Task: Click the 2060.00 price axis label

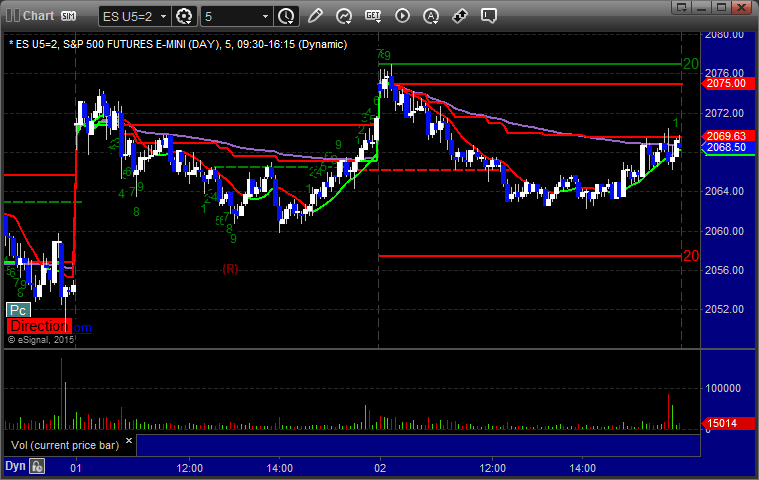Action: pos(724,231)
